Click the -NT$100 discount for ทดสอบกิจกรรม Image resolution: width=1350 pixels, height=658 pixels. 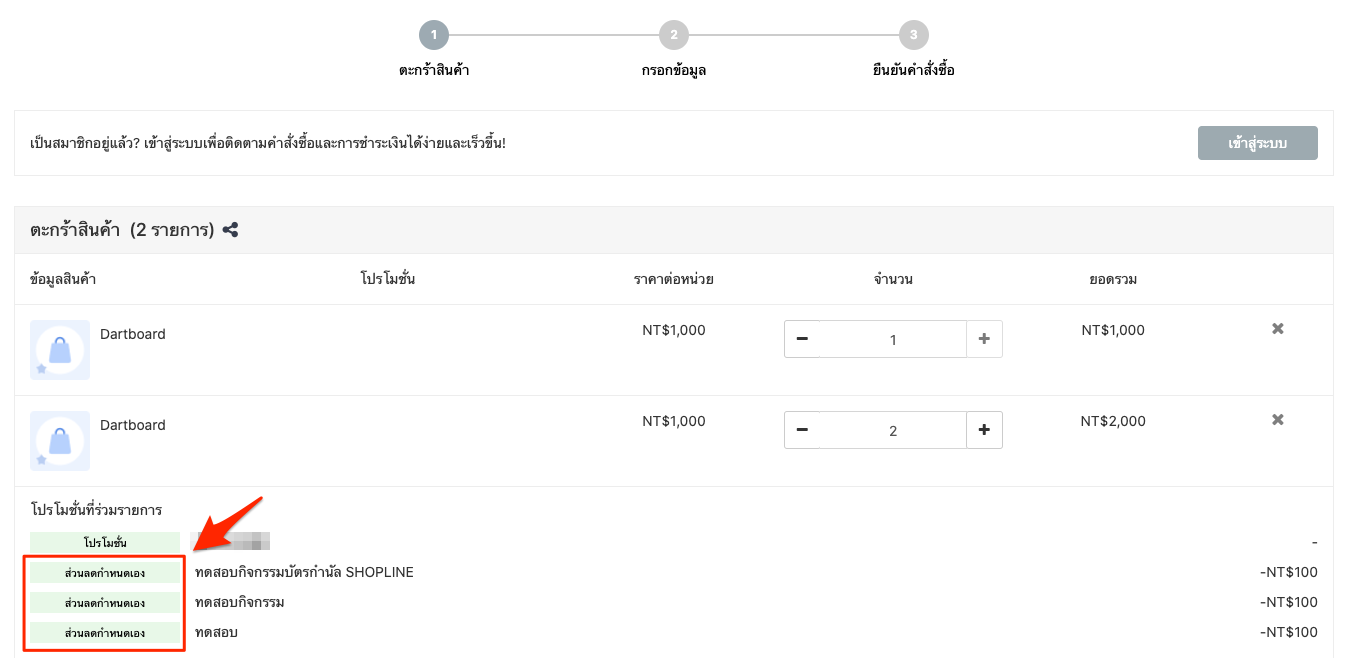1289,602
